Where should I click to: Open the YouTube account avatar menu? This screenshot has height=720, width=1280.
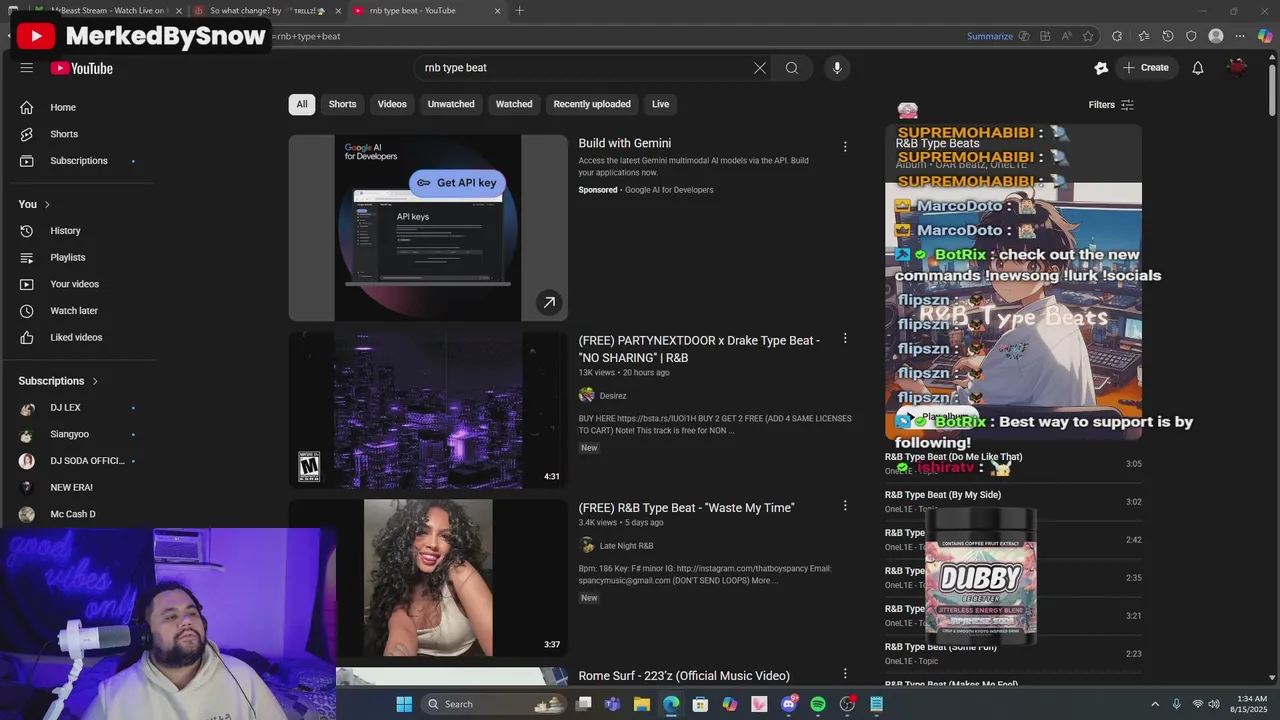click(x=1237, y=68)
